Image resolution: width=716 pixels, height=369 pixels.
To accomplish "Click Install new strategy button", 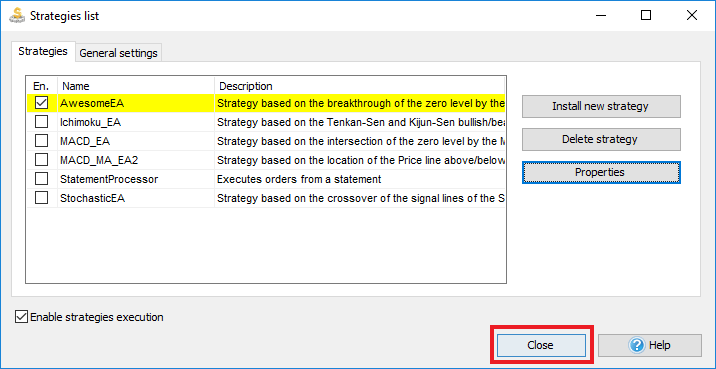I will point(601,106).
